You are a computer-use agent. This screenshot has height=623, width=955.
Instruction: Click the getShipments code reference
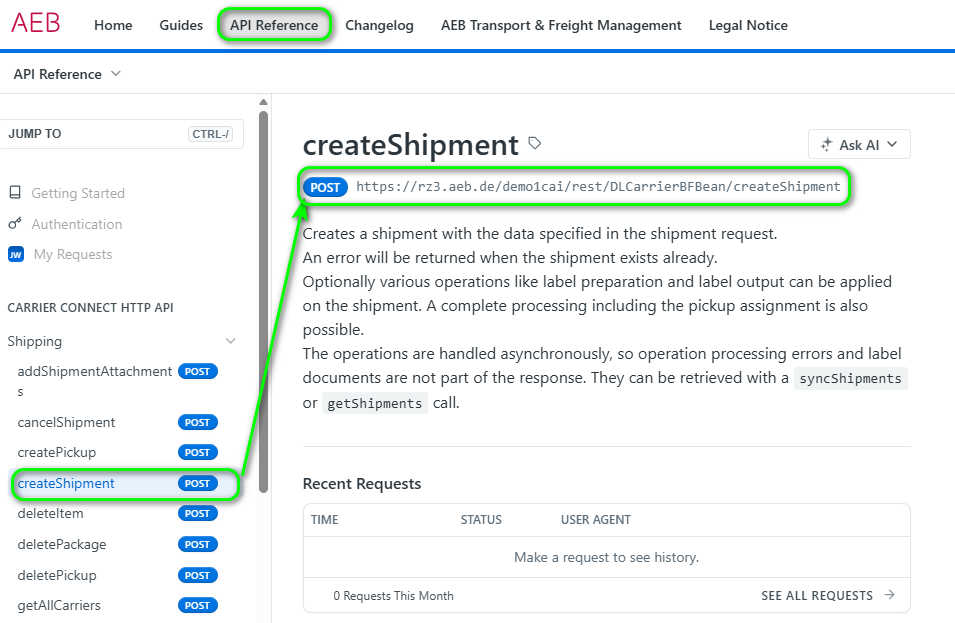[x=374, y=403]
